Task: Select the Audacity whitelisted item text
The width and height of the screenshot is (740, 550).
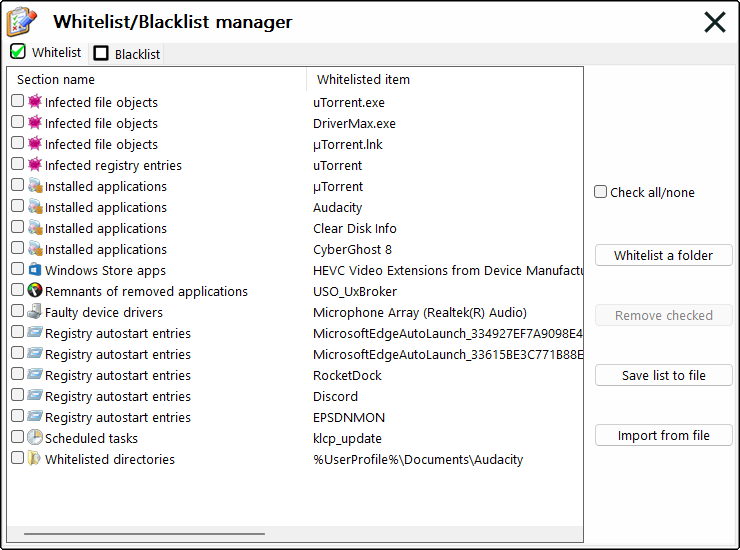Action: [337, 208]
